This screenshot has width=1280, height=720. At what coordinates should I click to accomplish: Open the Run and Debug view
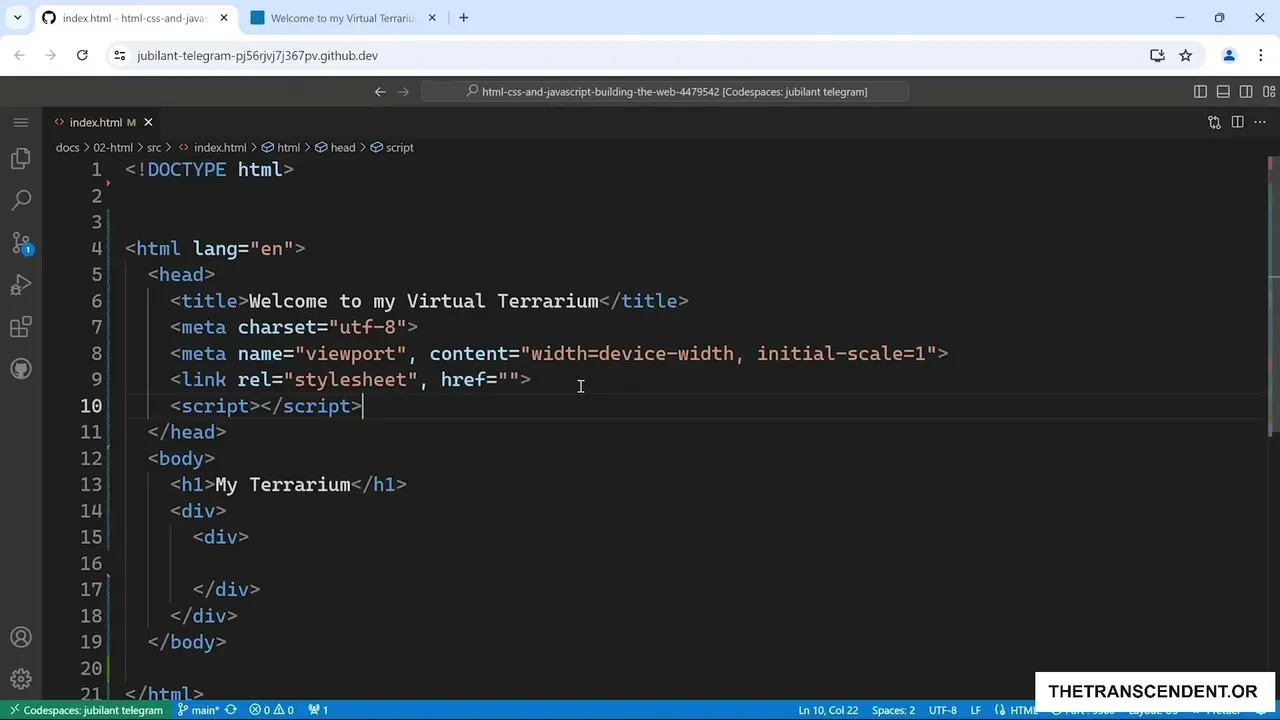coord(21,285)
